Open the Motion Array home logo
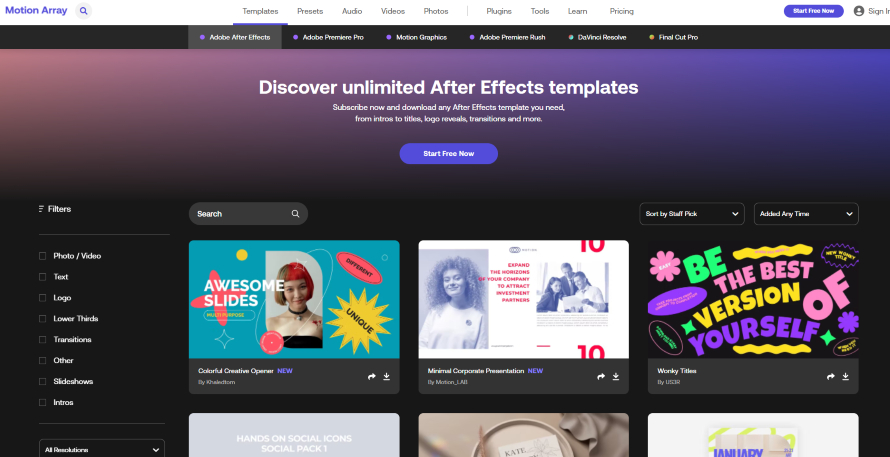Image resolution: width=890 pixels, height=457 pixels. 36,10
